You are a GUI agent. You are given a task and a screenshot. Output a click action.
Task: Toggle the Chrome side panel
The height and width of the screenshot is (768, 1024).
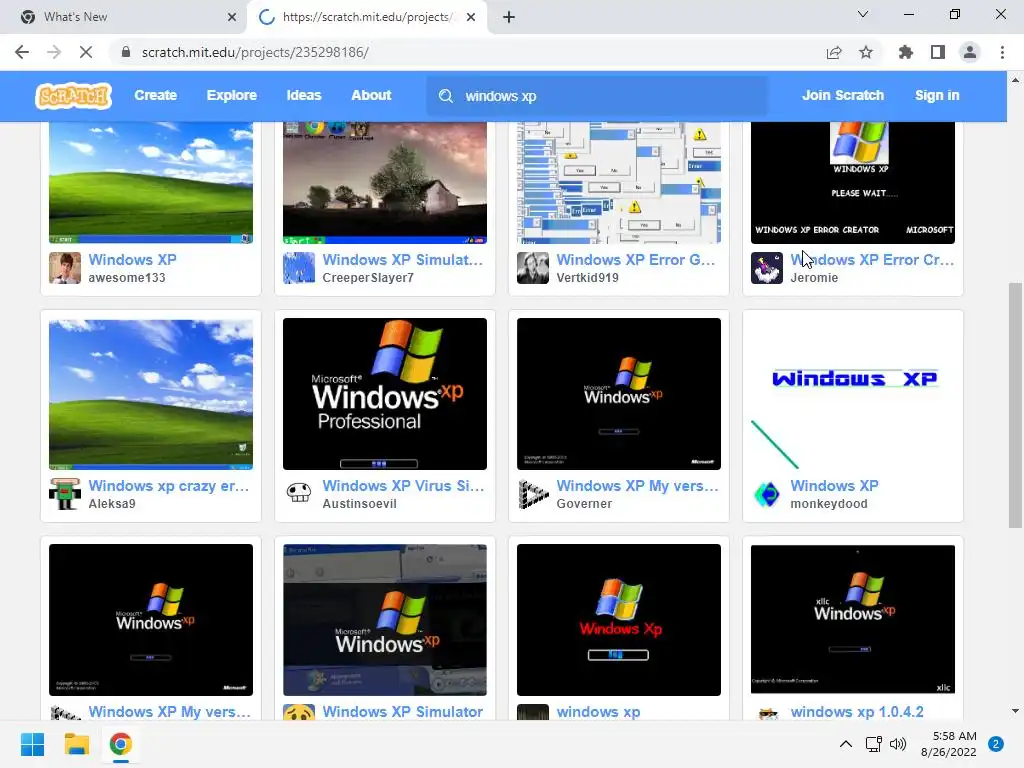pos(938,52)
